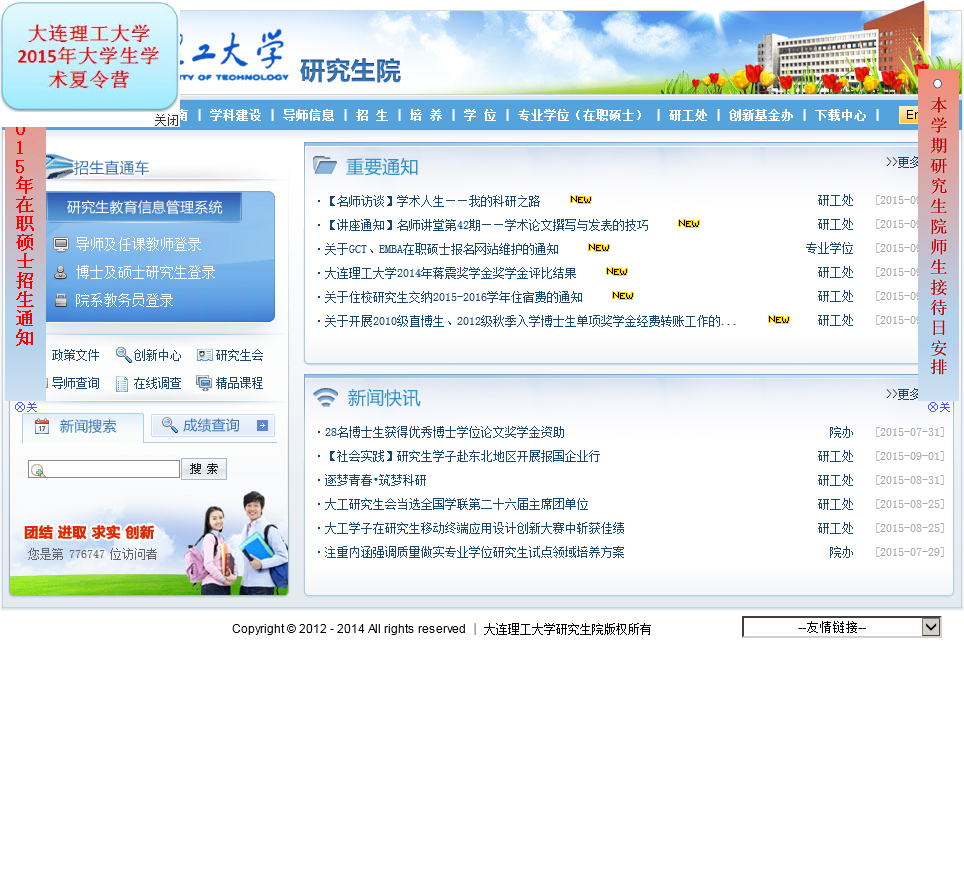Open notice 关于开展2010级直博生...转账工作

pos(530,321)
